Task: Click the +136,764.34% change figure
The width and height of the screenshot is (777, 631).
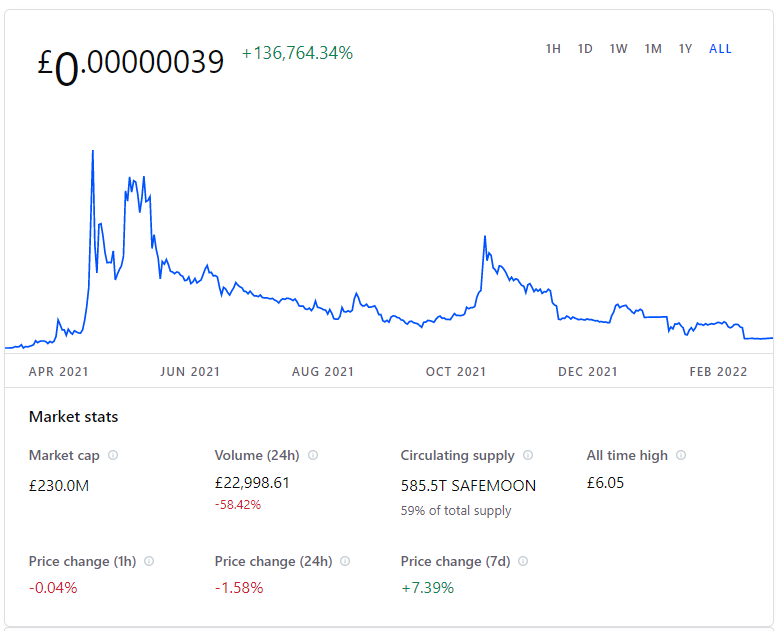Action: point(297,53)
